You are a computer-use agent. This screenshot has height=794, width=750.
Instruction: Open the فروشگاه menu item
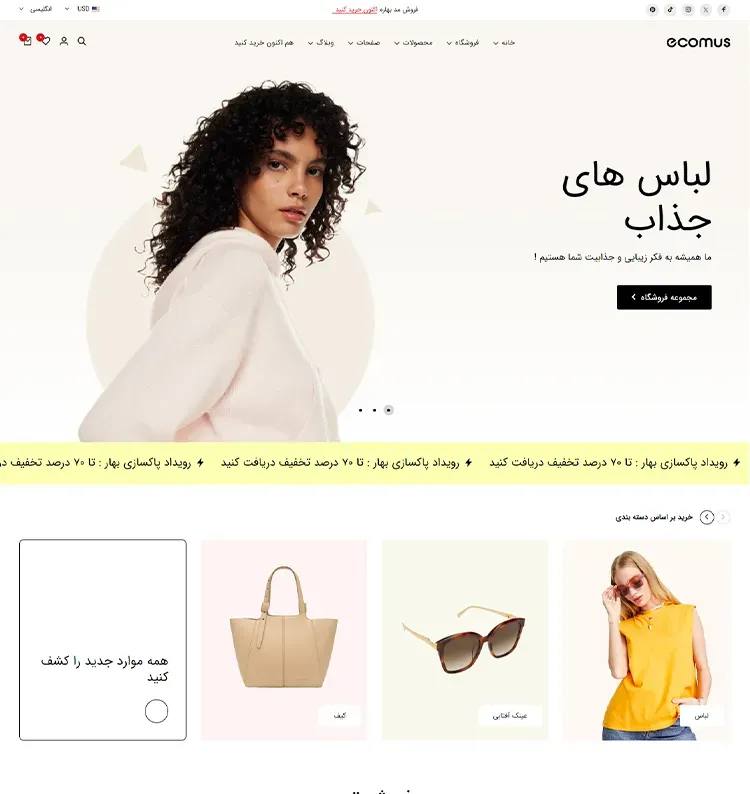pyautogui.click(x=462, y=43)
